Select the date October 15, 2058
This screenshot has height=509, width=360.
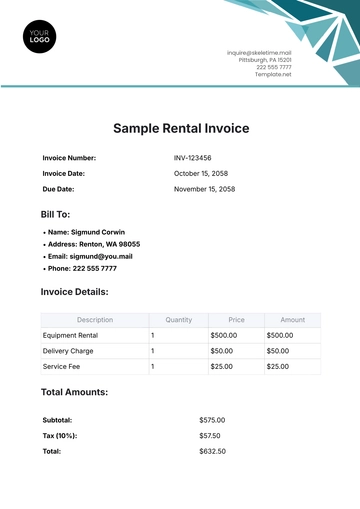coord(201,173)
